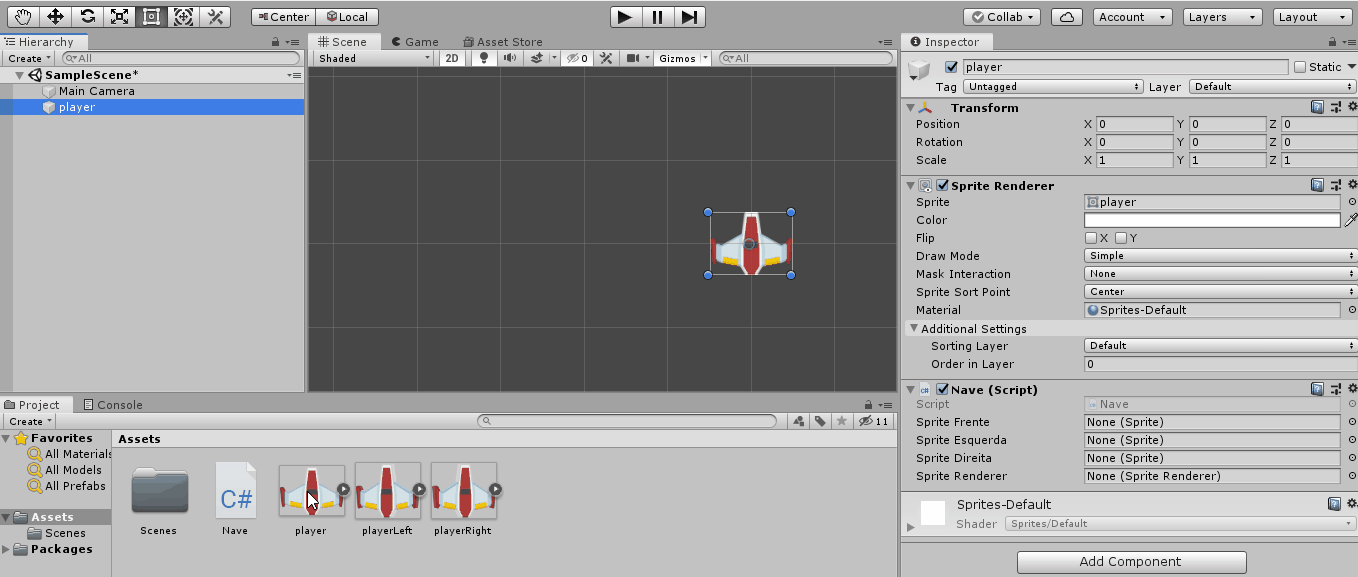Open Transform component gear settings menu
Image resolution: width=1358 pixels, height=577 pixels.
pos(1352,107)
